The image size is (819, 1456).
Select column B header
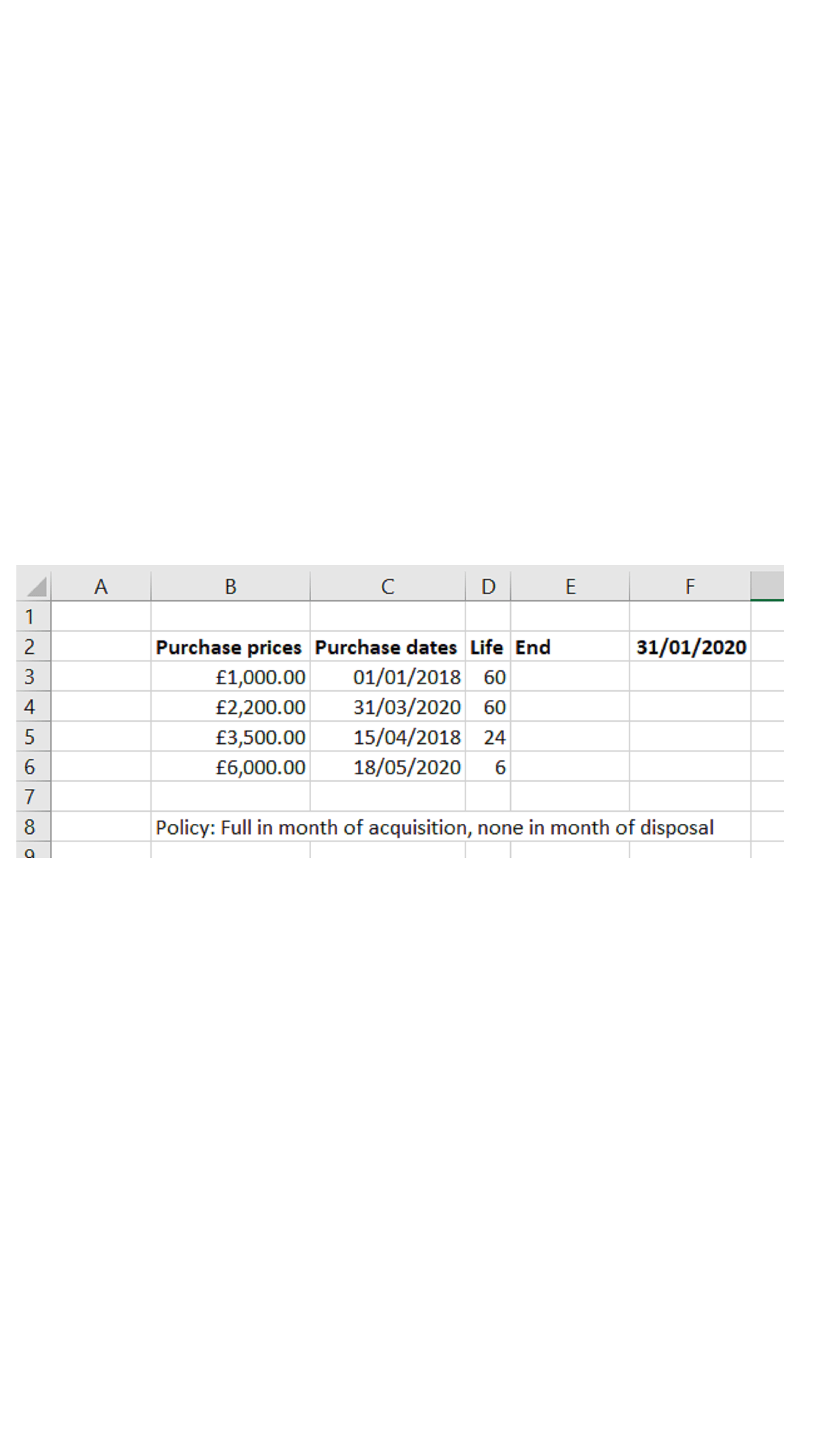(230, 586)
